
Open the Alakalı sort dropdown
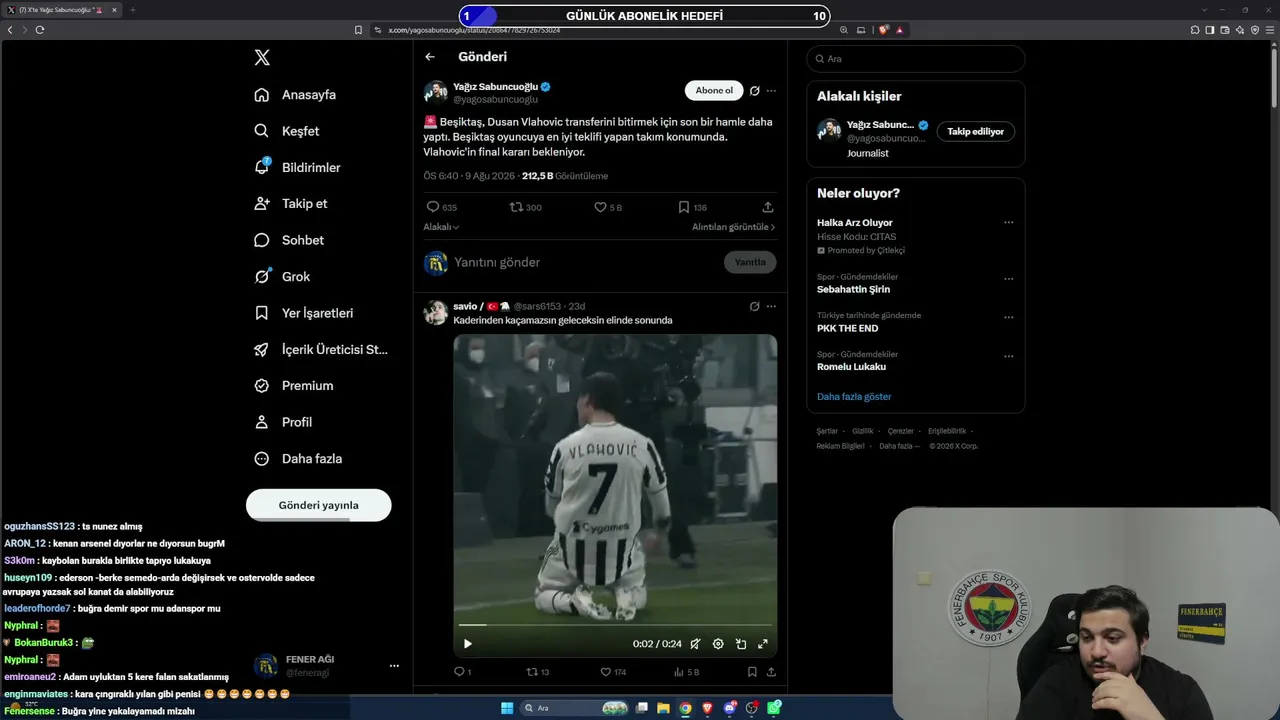(x=441, y=227)
